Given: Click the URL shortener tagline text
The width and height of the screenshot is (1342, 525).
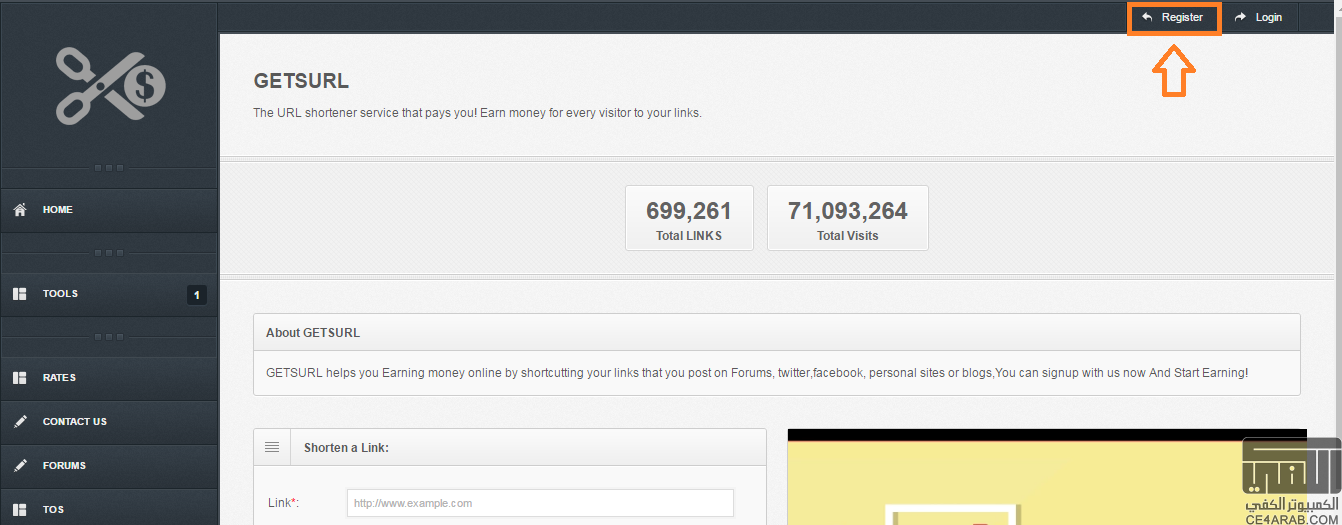Looking at the screenshot, I should 477,113.
